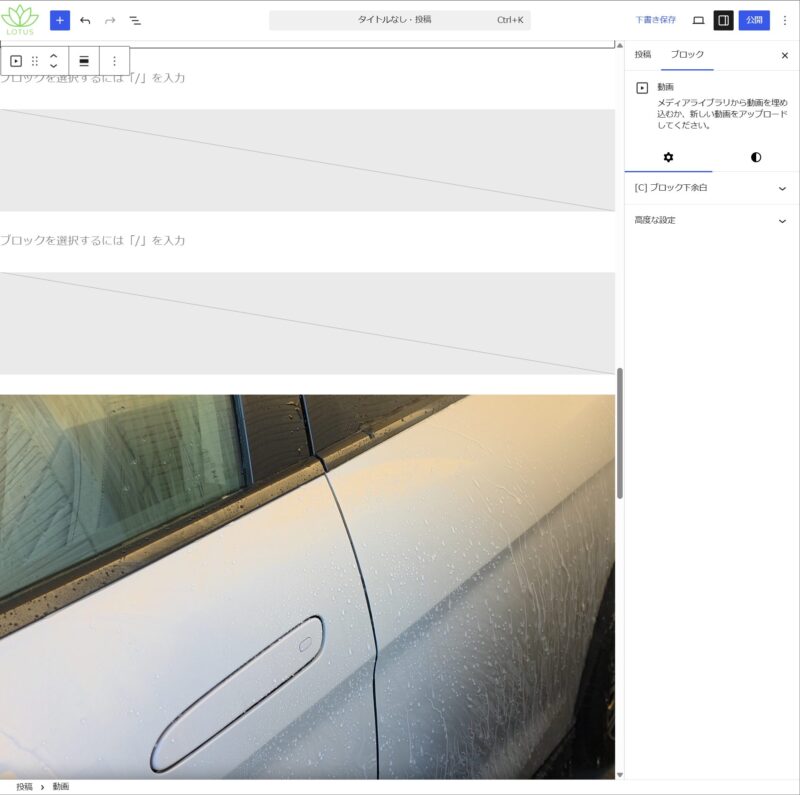Click the editor vertical scrollbar thumb

(620, 432)
